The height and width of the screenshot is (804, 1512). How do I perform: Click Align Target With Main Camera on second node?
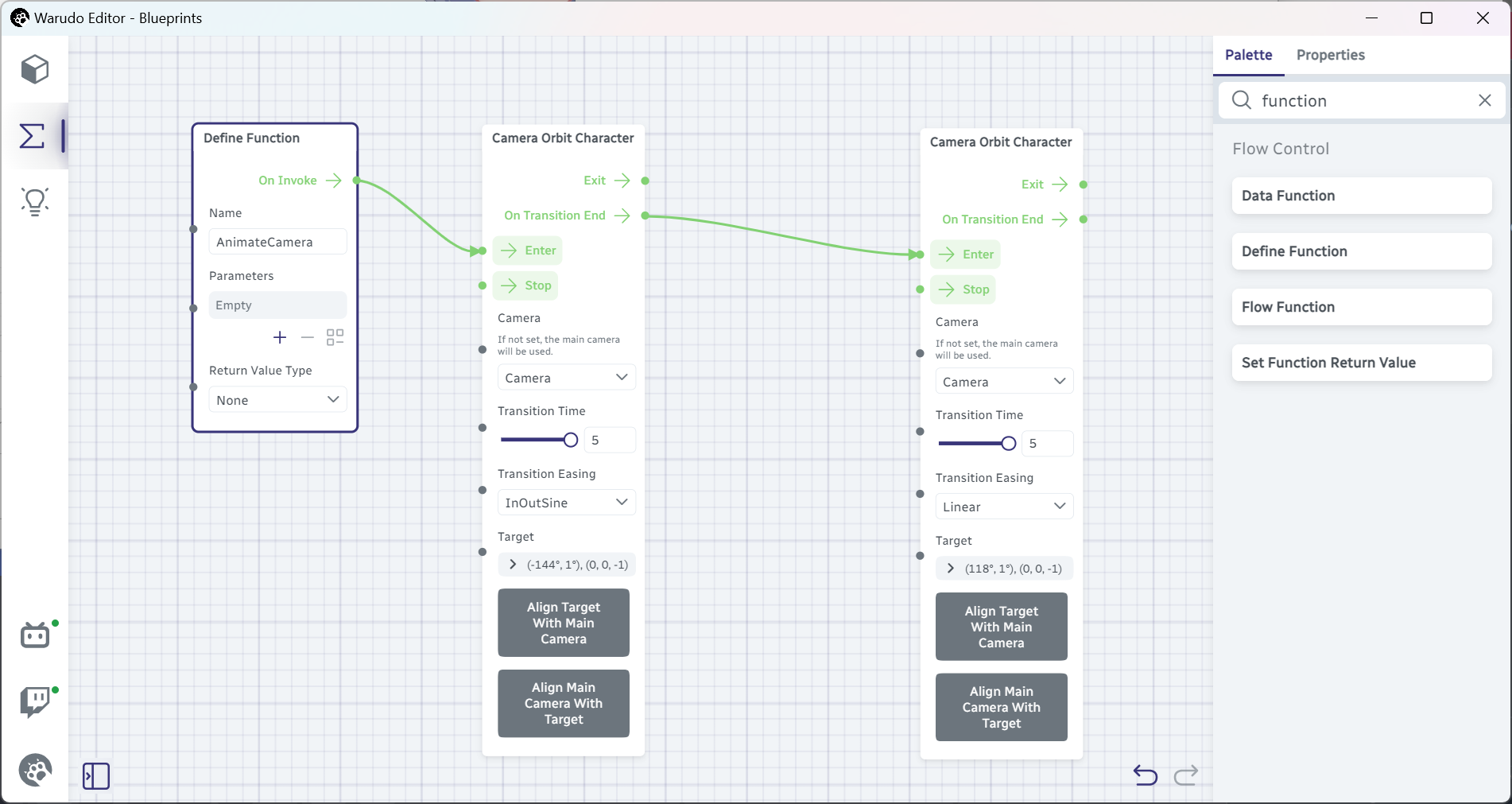[x=1002, y=627]
